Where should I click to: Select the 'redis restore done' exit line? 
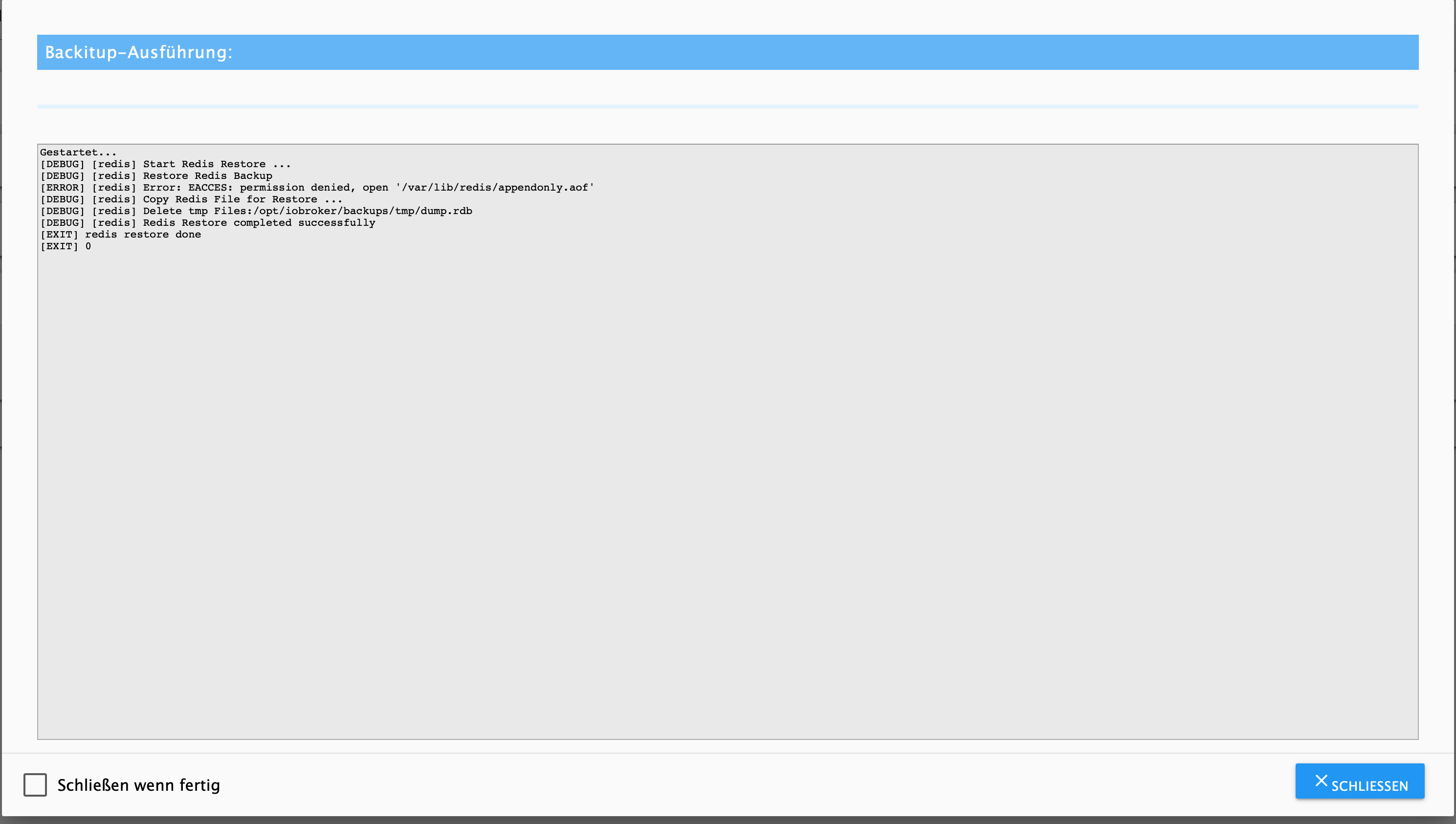pyautogui.click(x=121, y=234)
